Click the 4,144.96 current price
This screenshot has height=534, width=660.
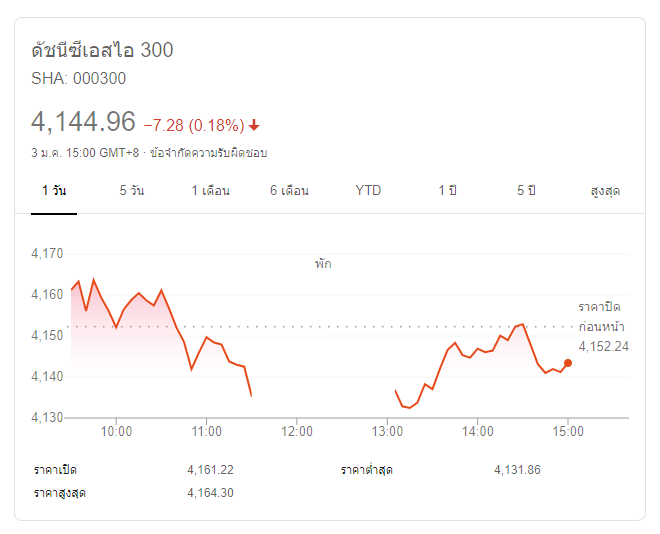click(x=83, y=122)
